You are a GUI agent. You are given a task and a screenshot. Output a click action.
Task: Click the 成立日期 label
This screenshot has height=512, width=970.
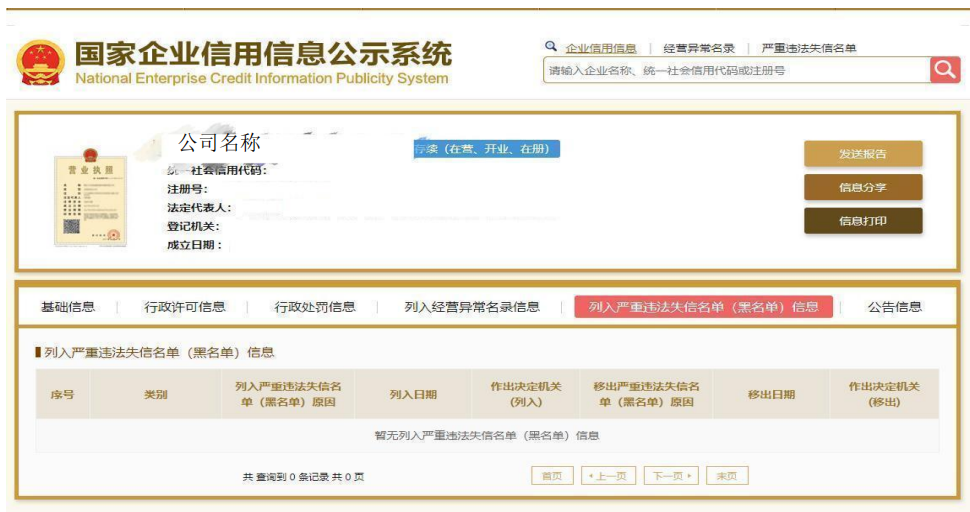pyautogui.click(x=194, y=245)
